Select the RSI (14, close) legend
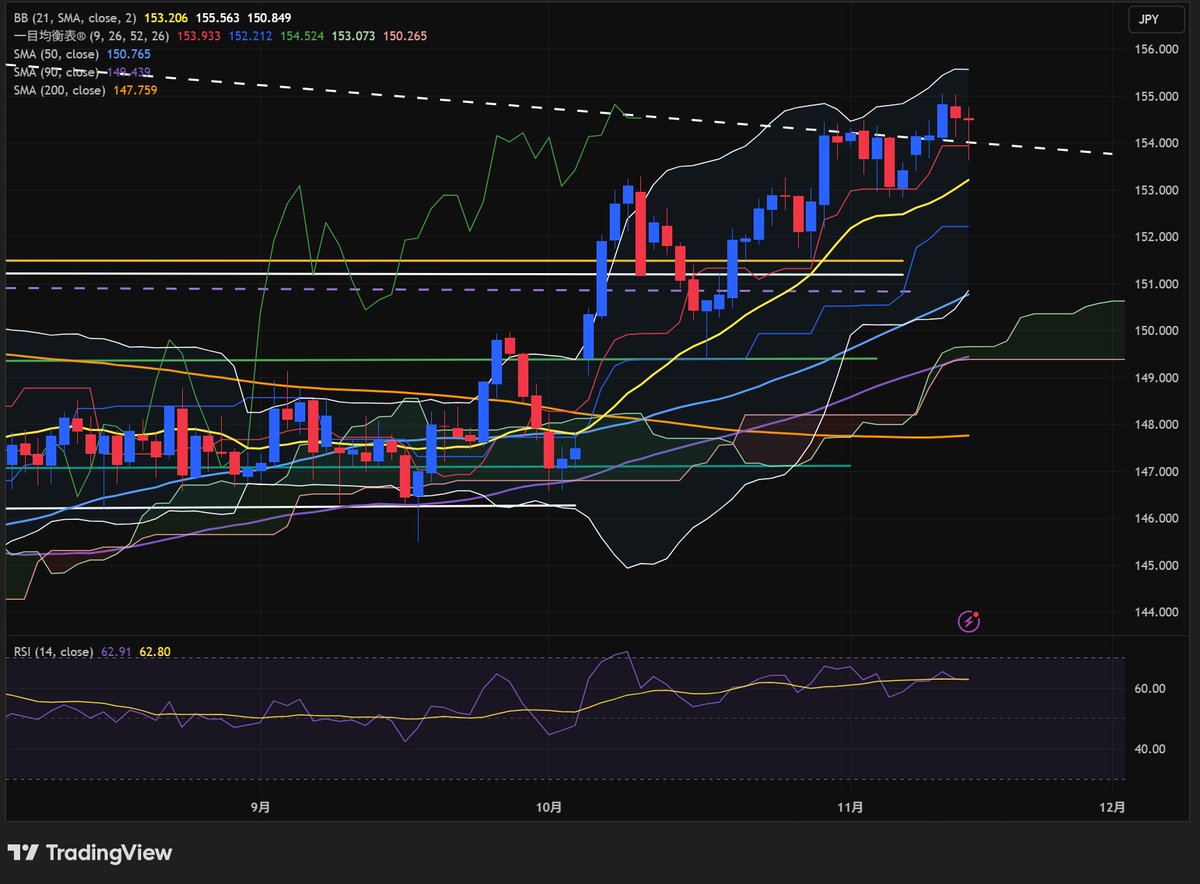1200x884 pixels. 54,652
